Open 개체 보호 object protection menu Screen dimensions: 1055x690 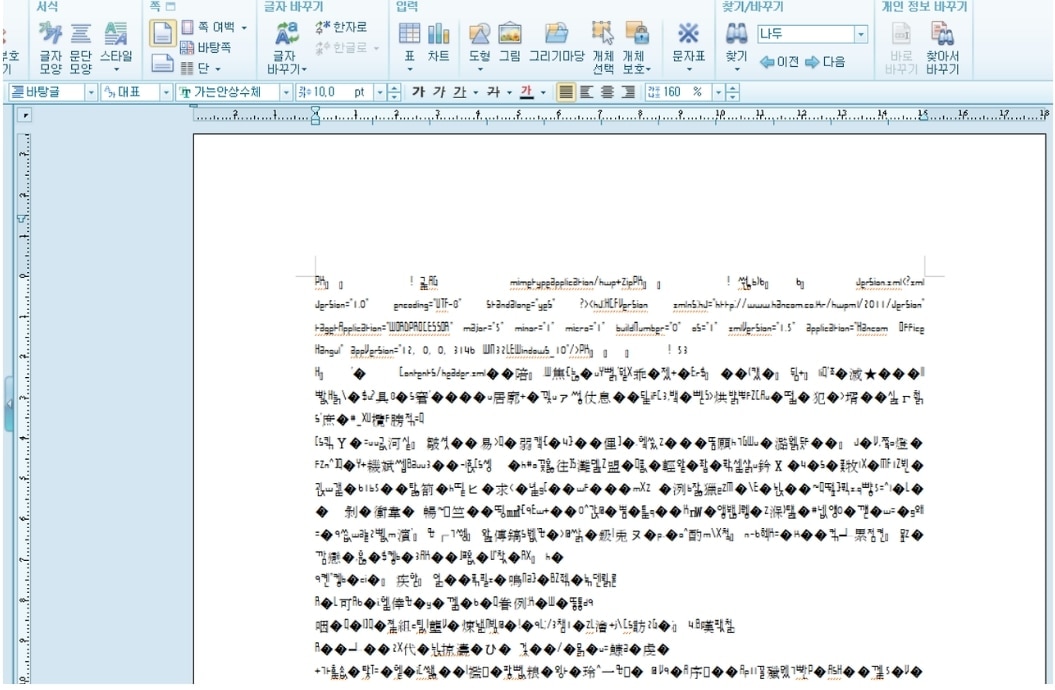click(x=636, y=48)
